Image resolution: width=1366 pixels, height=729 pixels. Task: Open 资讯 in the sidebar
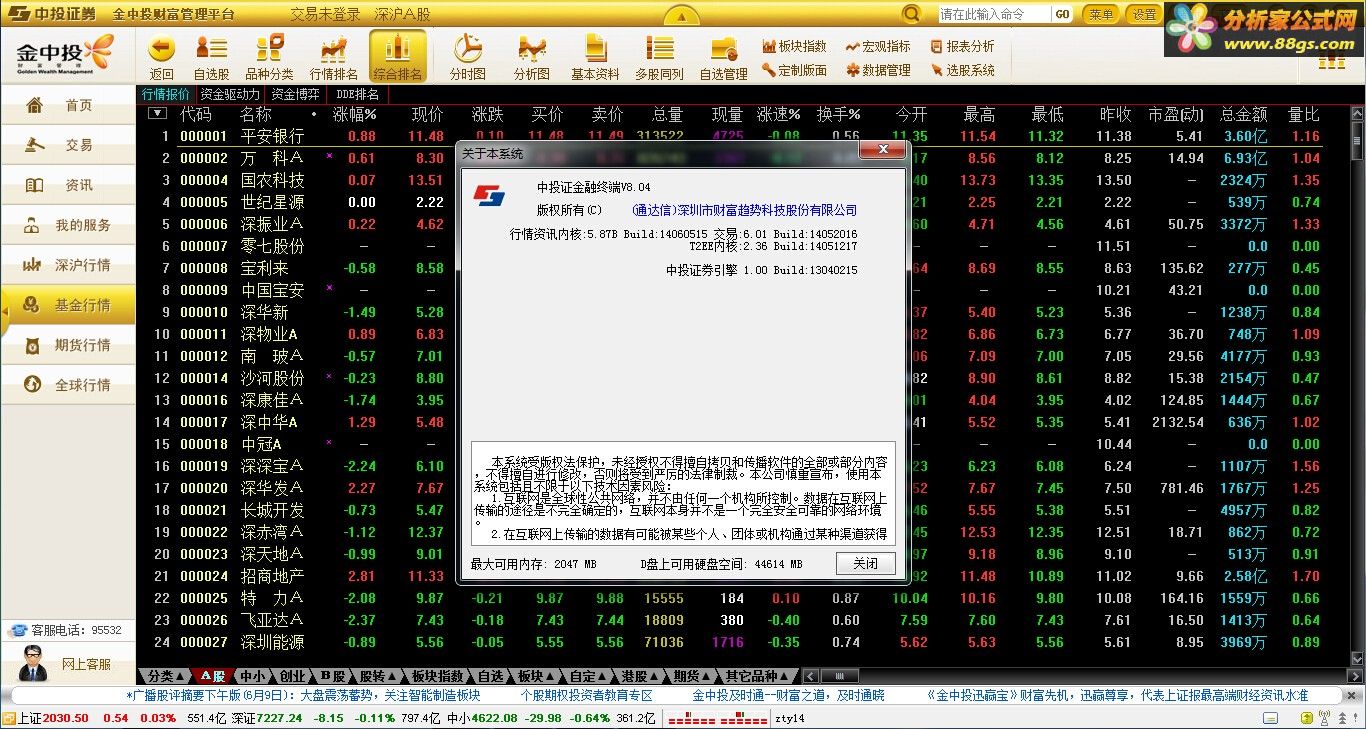pyautogui.click(x=68, y=185)
